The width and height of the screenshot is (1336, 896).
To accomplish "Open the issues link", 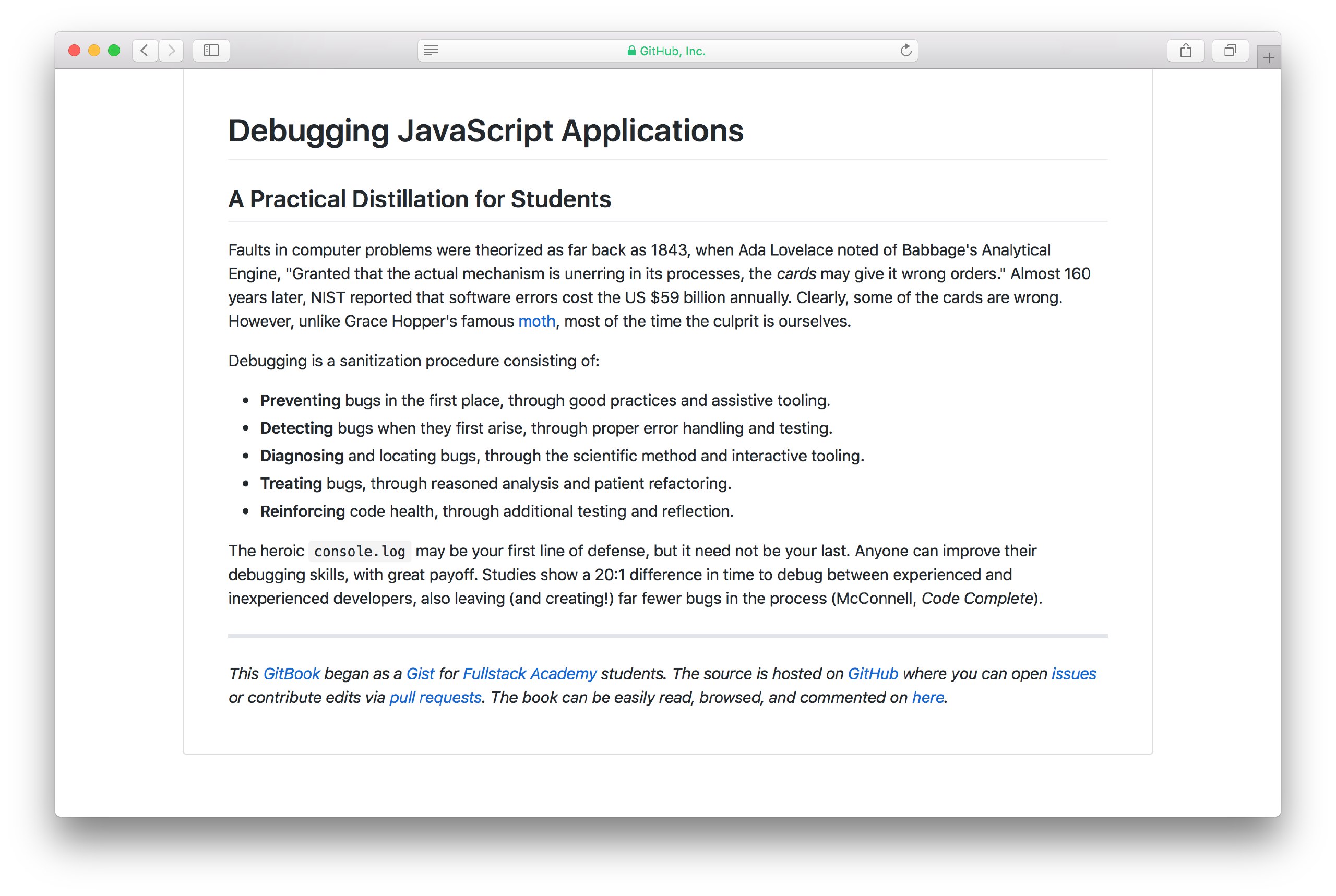I will tap(1073, 674).
